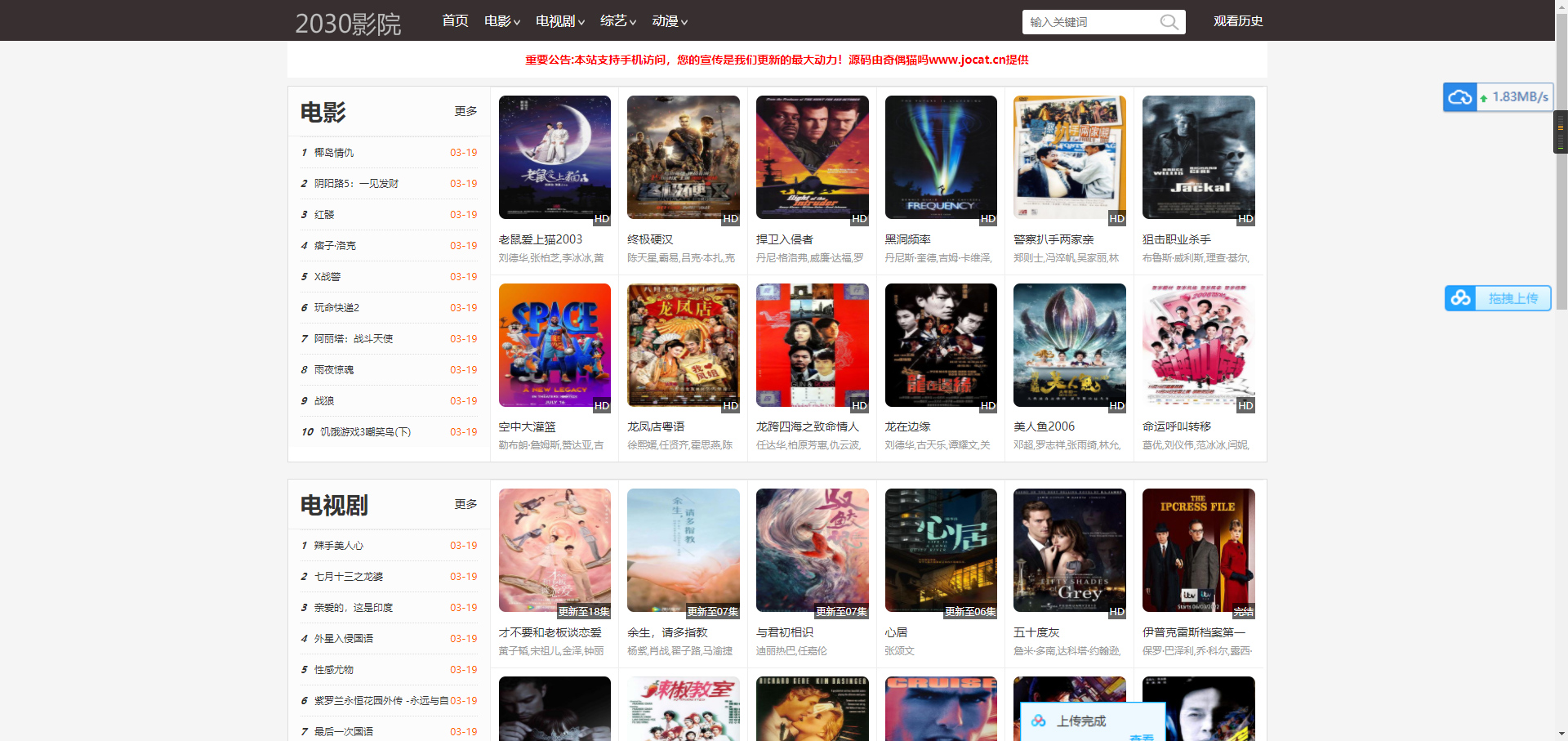
Task: Click the page vertical scrollbar
Action: point(1561,163)
